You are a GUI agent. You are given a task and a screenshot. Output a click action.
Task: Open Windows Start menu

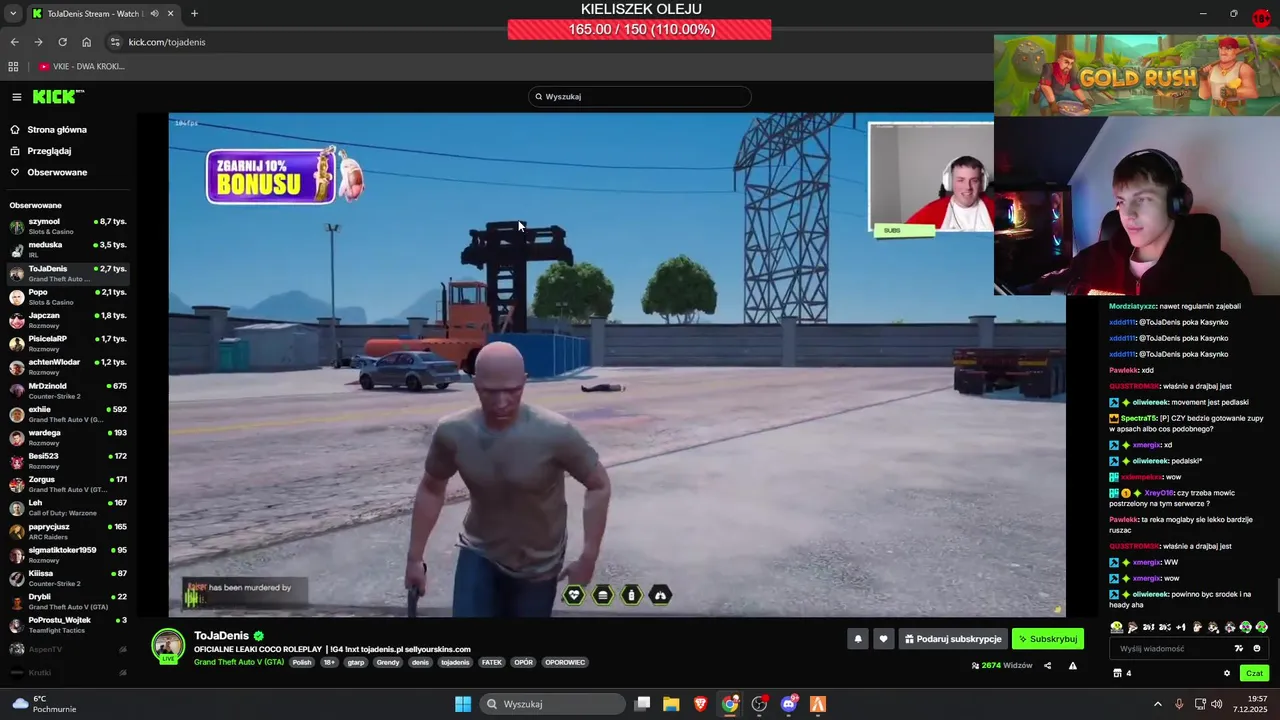click(463, 704)
